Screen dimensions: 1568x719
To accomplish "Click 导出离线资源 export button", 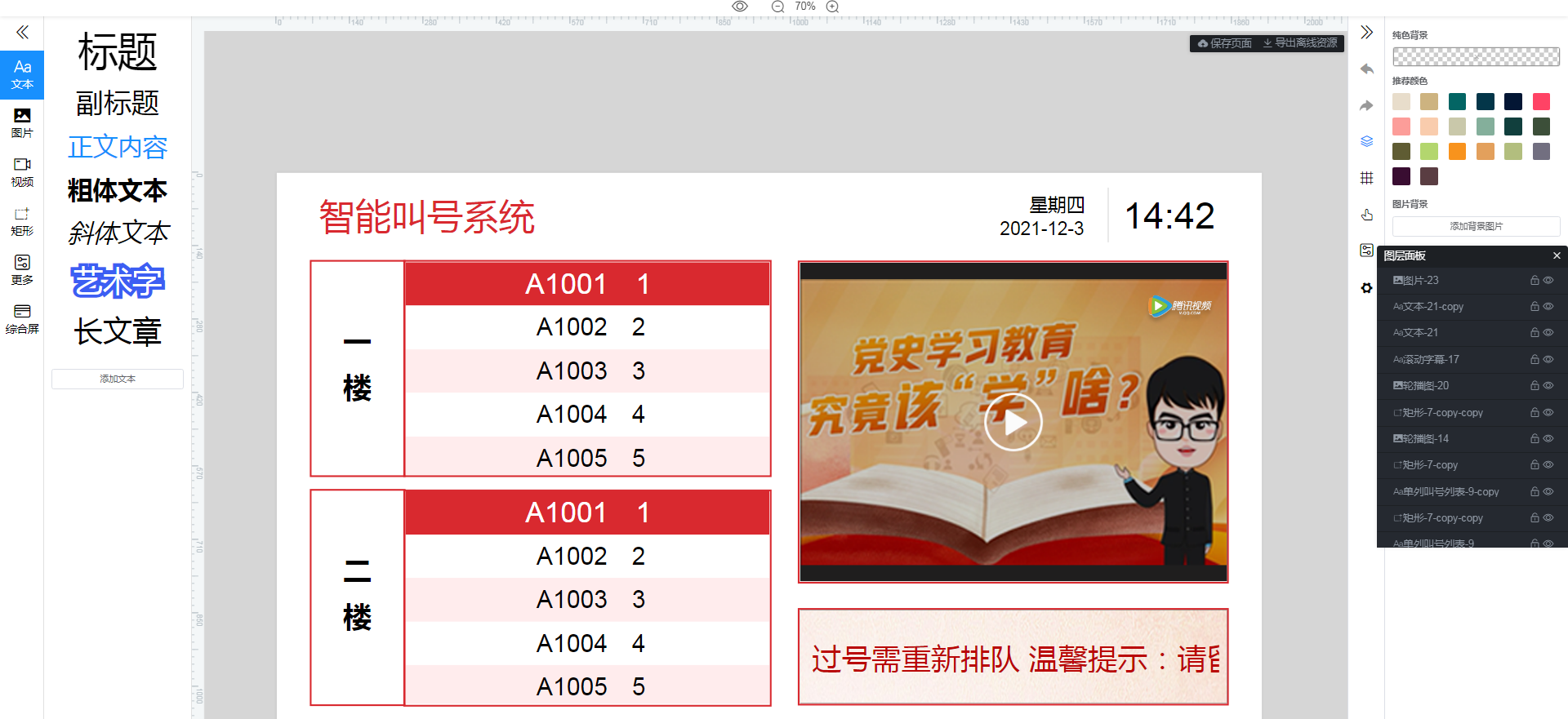I will [x=1300, y=43].
